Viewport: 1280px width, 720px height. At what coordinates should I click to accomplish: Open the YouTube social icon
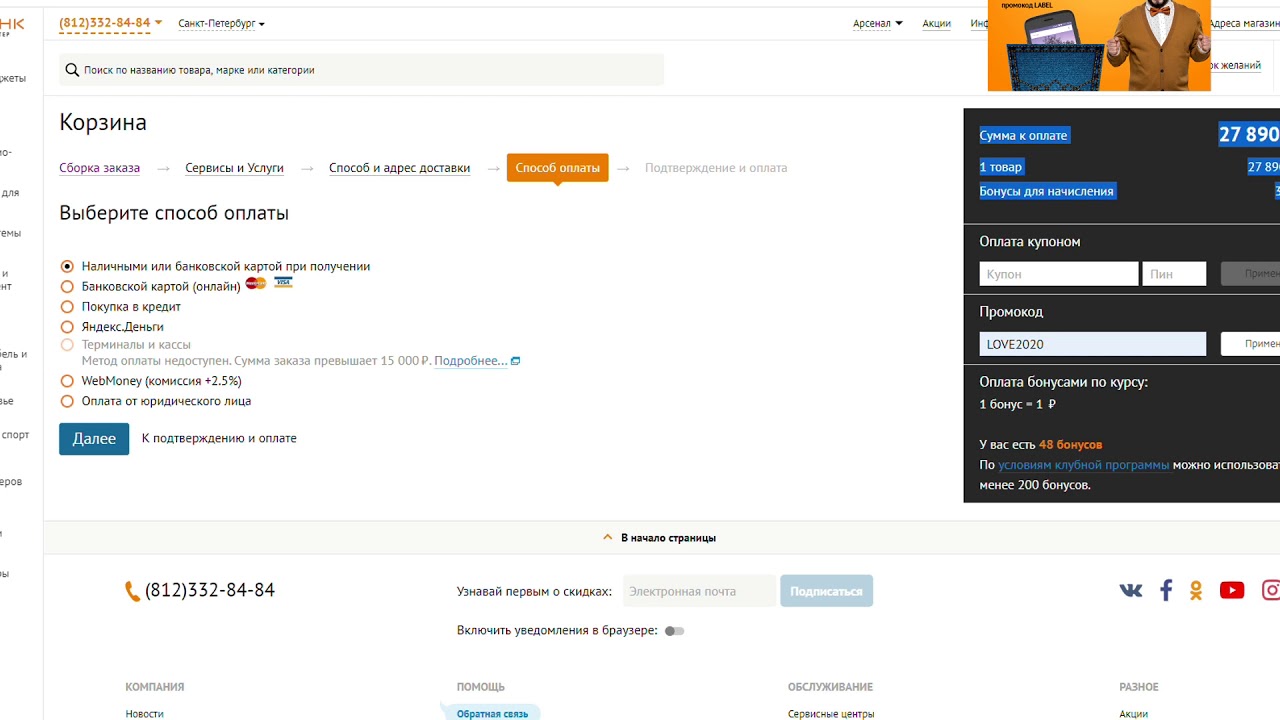(x=1232, y=590)
